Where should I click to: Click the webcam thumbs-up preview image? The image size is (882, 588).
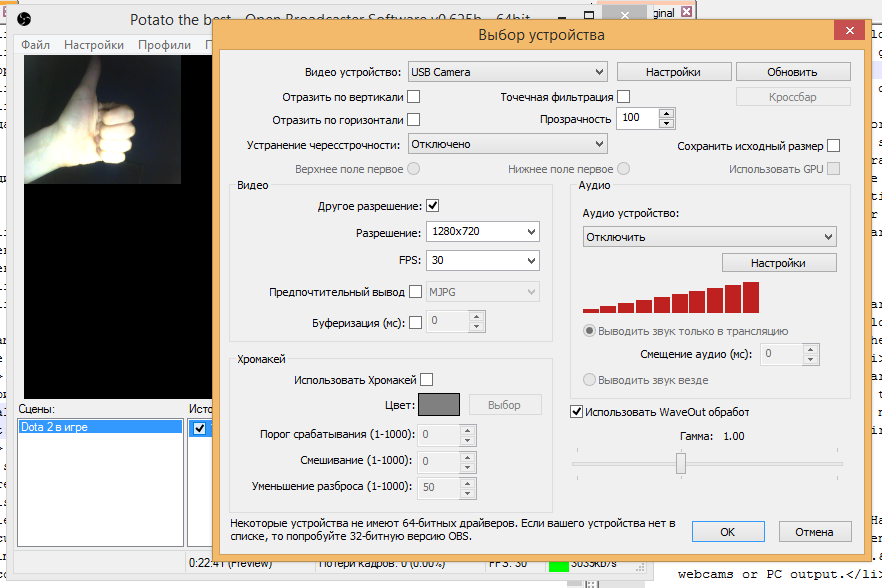coord(102,120)
